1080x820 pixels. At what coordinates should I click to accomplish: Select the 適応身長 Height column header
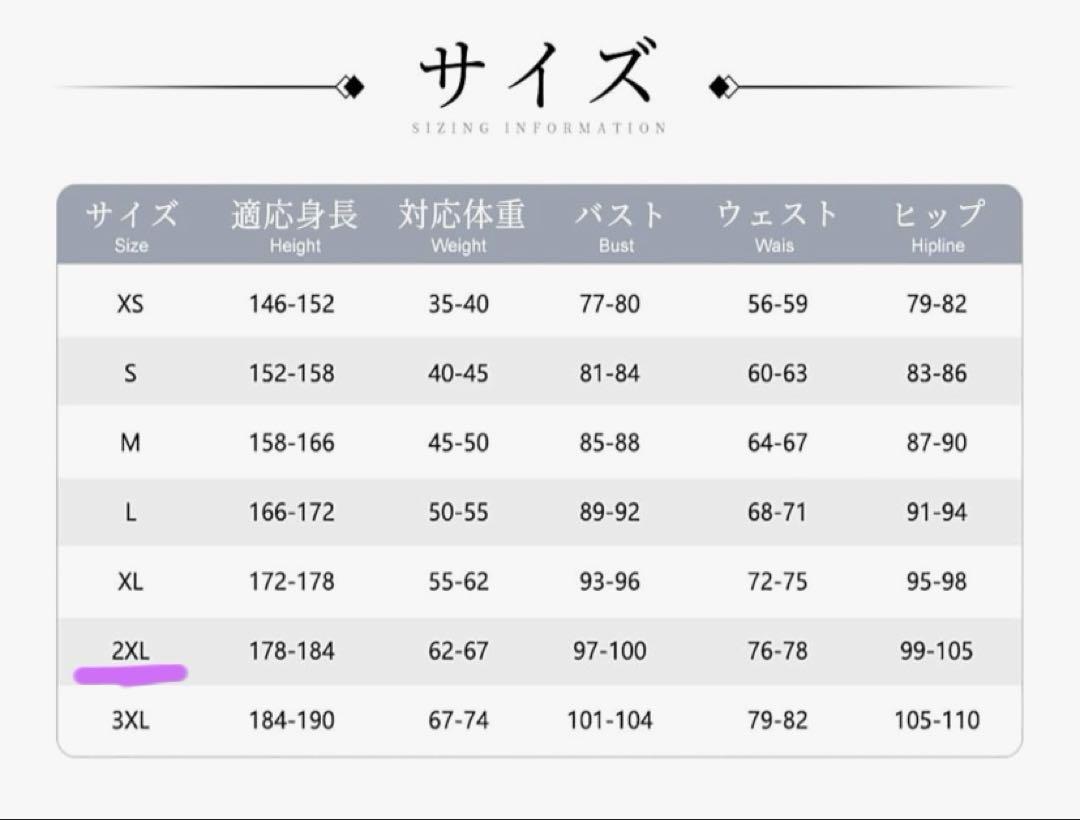(x=295, y=226)
